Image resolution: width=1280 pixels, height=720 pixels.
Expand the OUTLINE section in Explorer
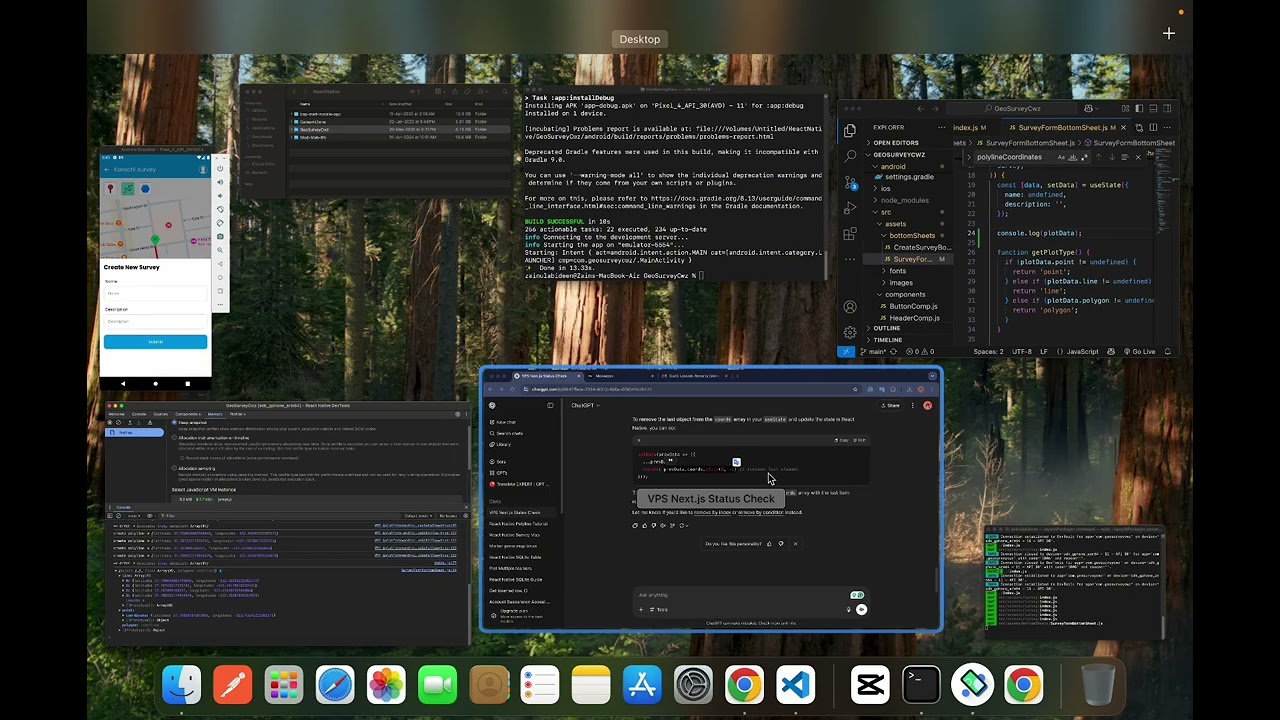(x=886, y=328)
